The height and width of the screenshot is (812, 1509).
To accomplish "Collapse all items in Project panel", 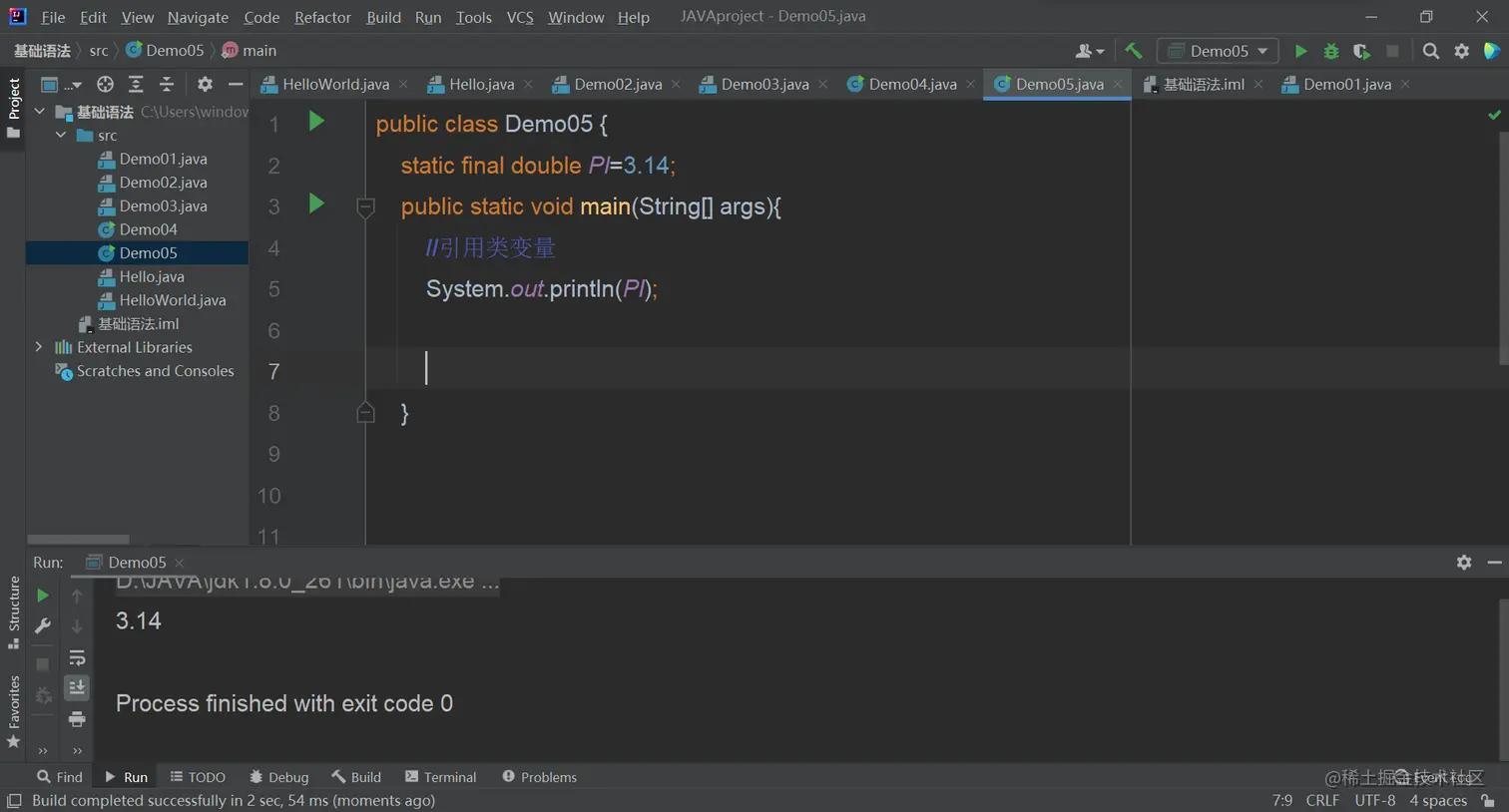I will point(167,85).
